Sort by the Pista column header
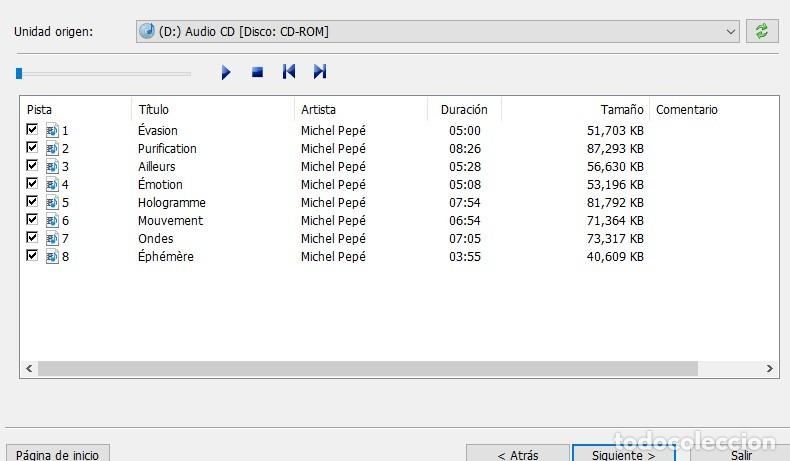This screenshot has width=790, height=461. [76, 109]
